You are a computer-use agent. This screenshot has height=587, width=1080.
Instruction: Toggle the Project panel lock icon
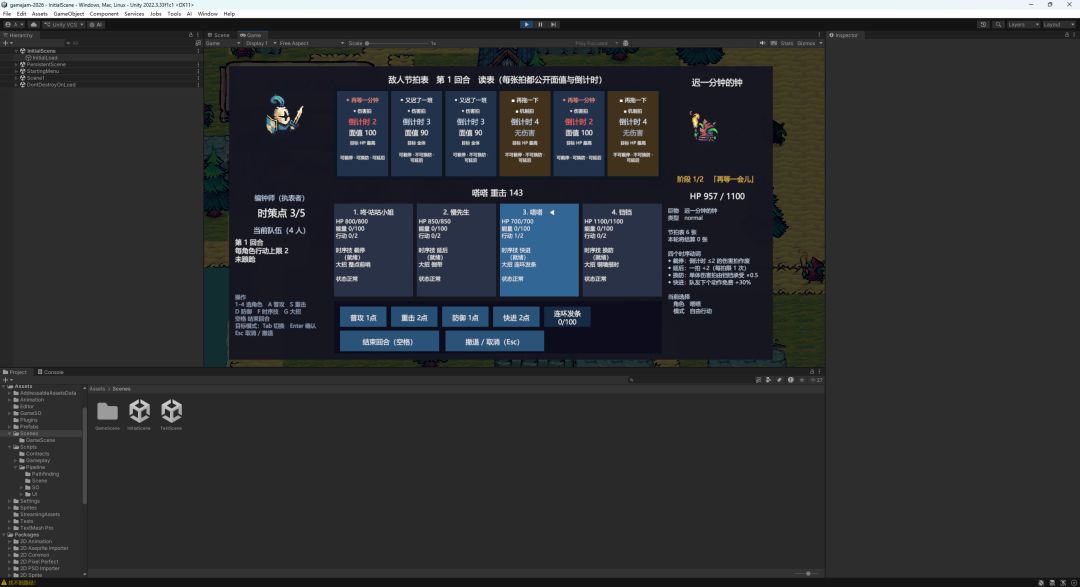pos(811,372)
